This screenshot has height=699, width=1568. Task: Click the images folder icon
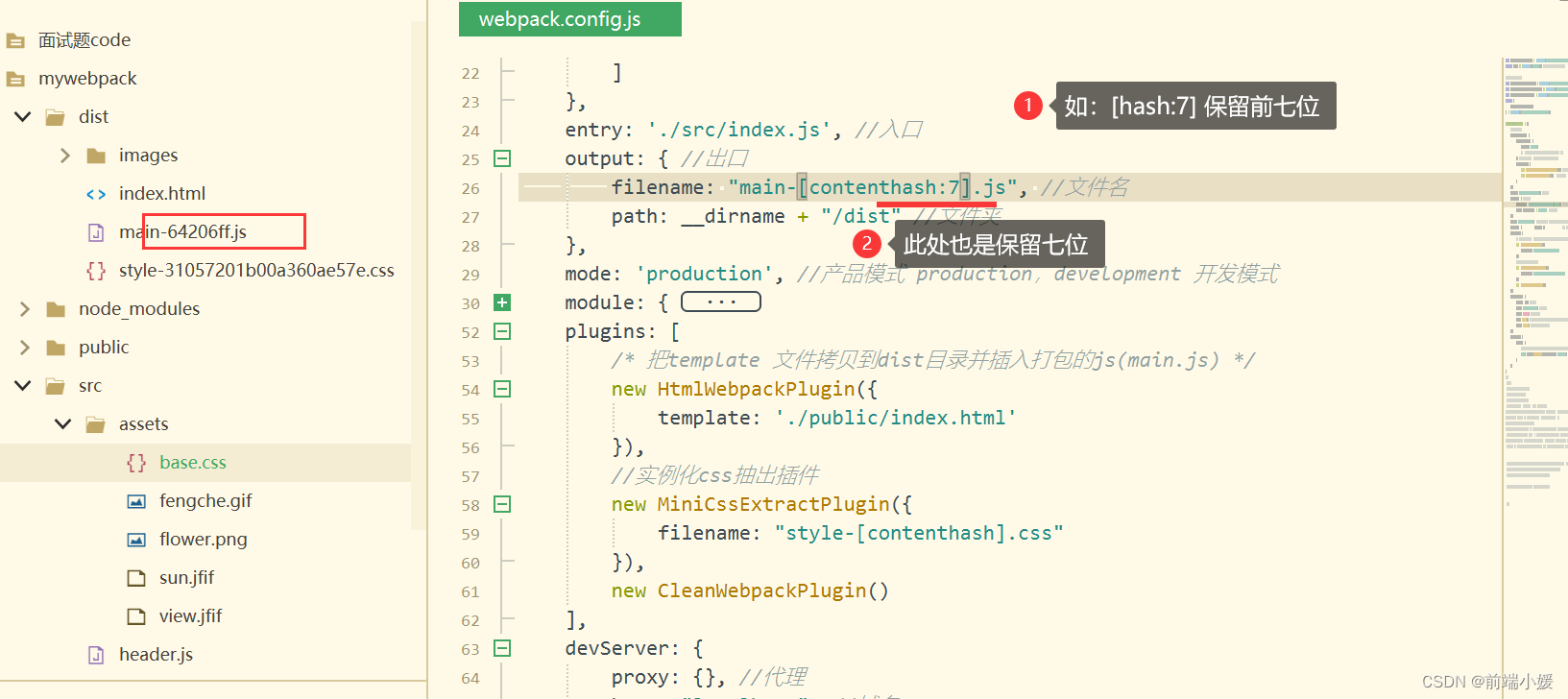[96, 156]
